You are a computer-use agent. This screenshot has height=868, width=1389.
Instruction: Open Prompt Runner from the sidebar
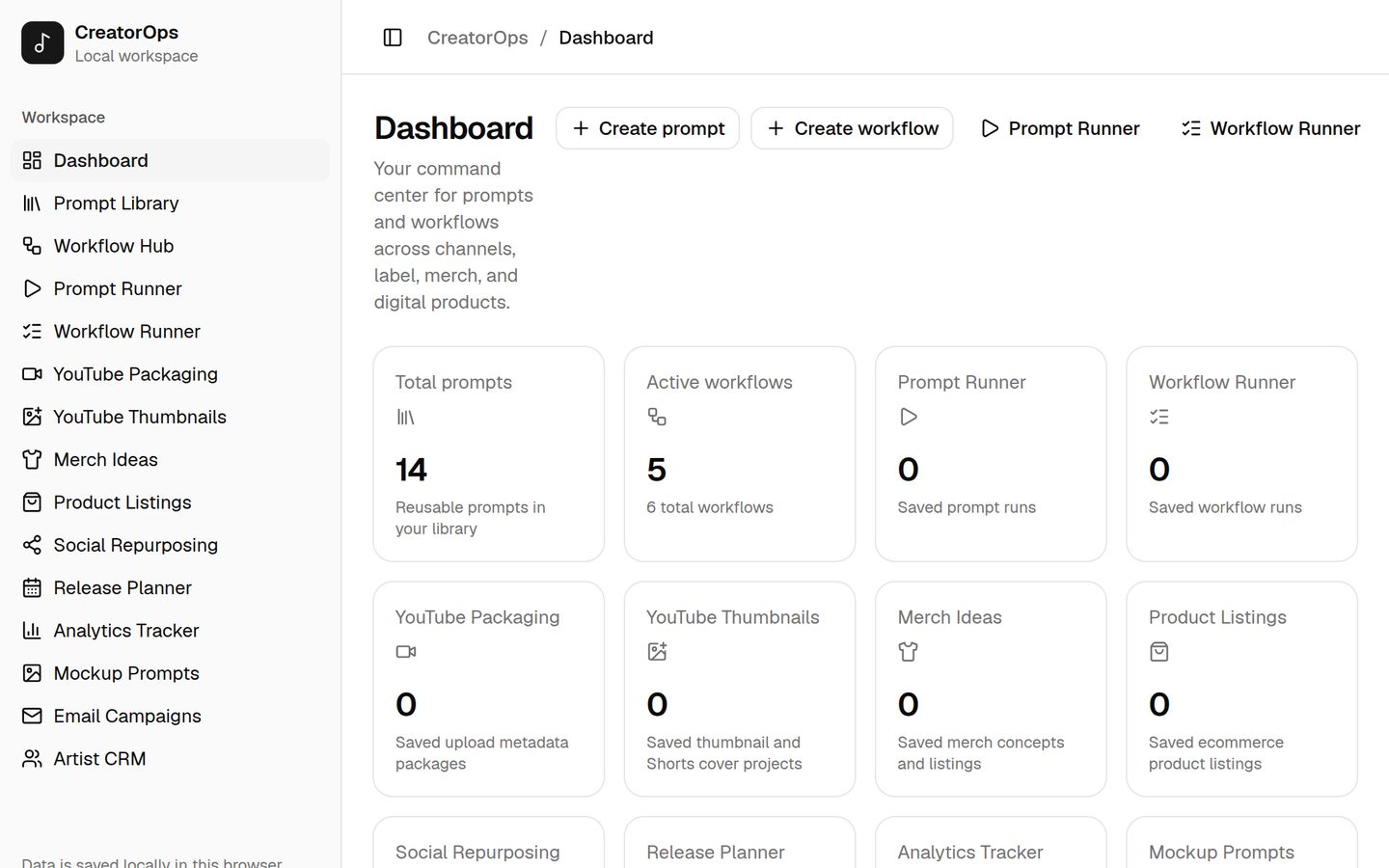pyautogui.click(x=170, y=288)
